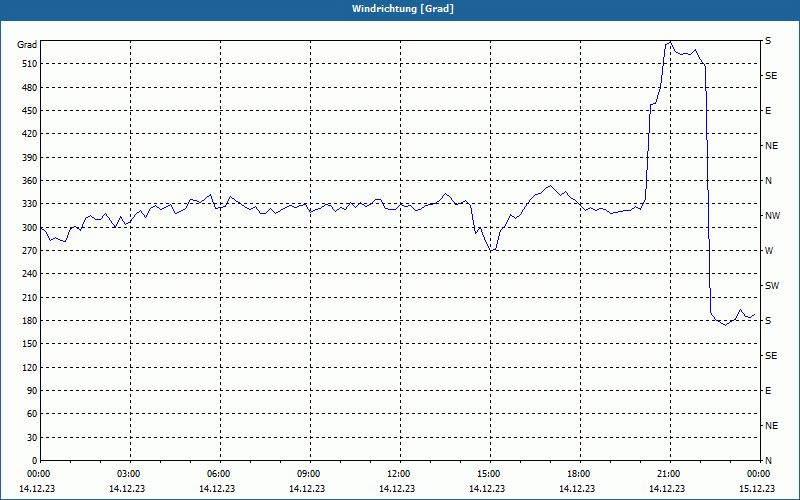Select the left axis value "330"
Screen dimensions: 800x500
click(30, 204)
